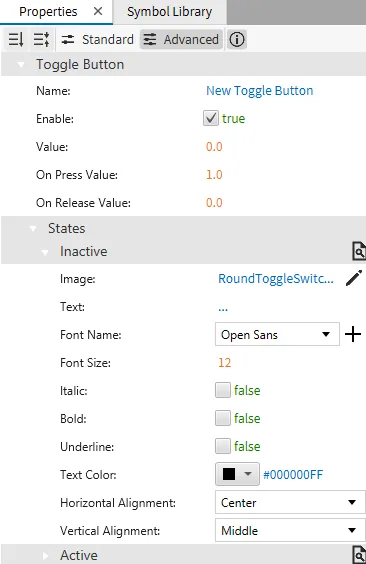
Task: Click the RoundToggleSwitc... image link
Action: pyautogui.click(x=276, y=279)
